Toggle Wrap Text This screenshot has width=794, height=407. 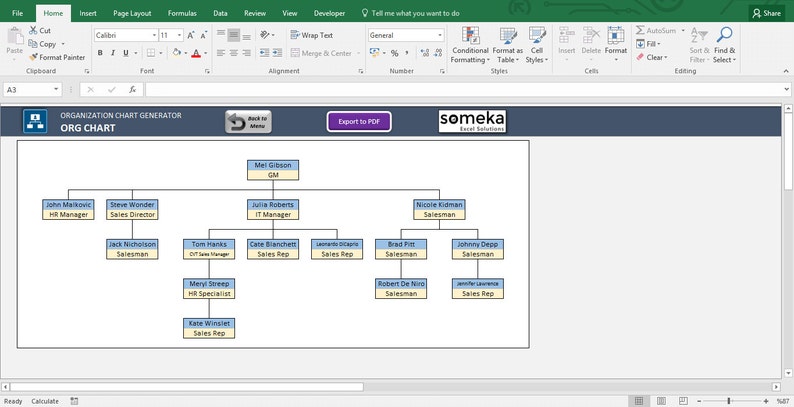[312, 35]
